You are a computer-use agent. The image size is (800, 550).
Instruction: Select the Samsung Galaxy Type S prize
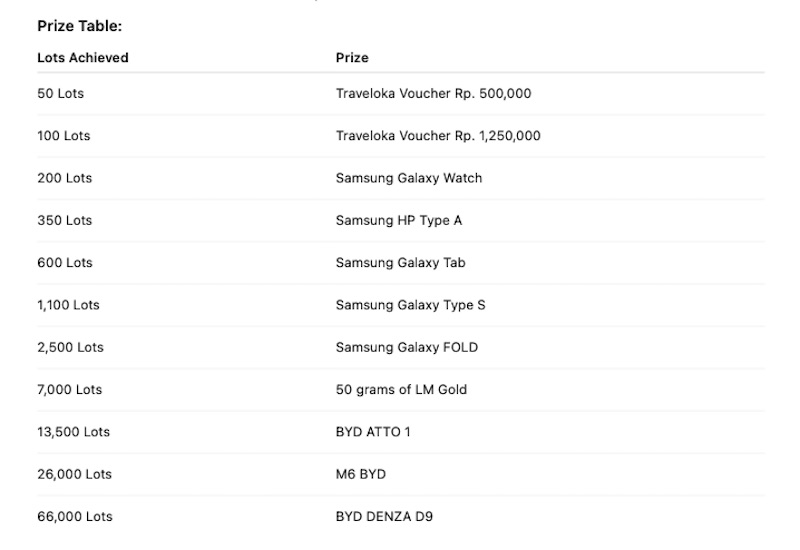coord(411,305)
